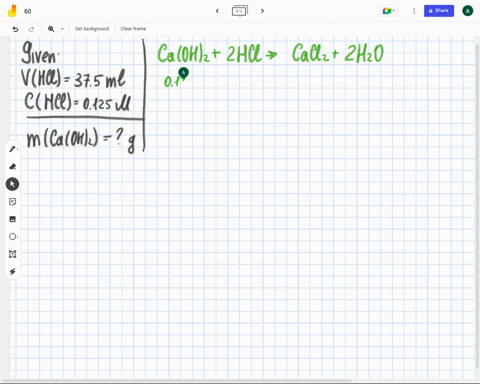
Task: Add a sticky note
Action: pyautogui.click(x=13, y=202)
